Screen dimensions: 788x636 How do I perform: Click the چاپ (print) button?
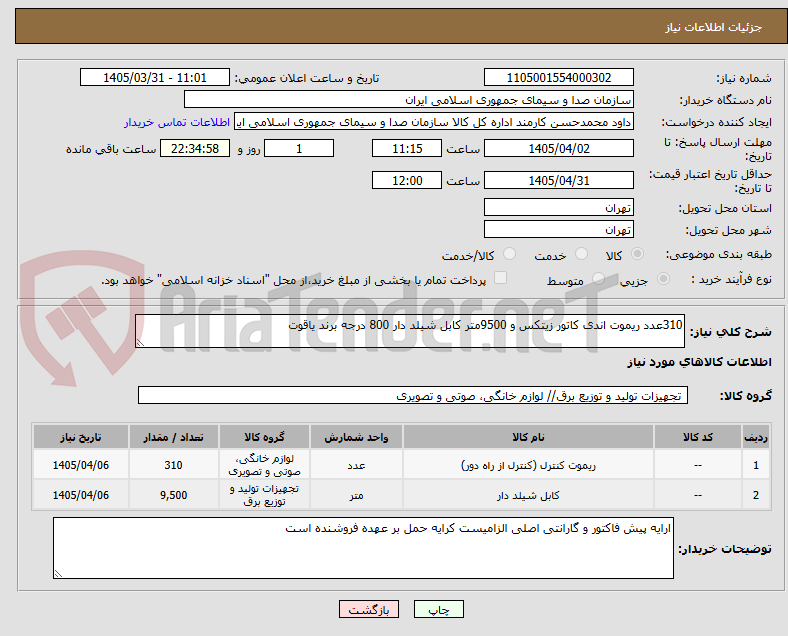point(439,609)
